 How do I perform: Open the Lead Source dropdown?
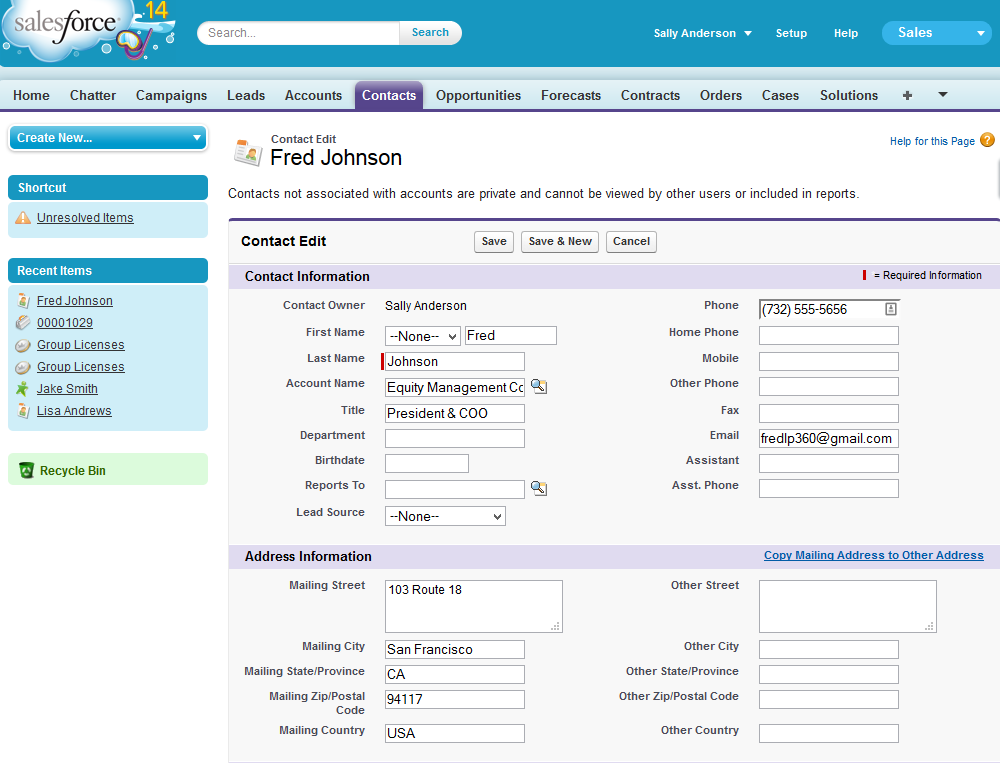(445, 516)
